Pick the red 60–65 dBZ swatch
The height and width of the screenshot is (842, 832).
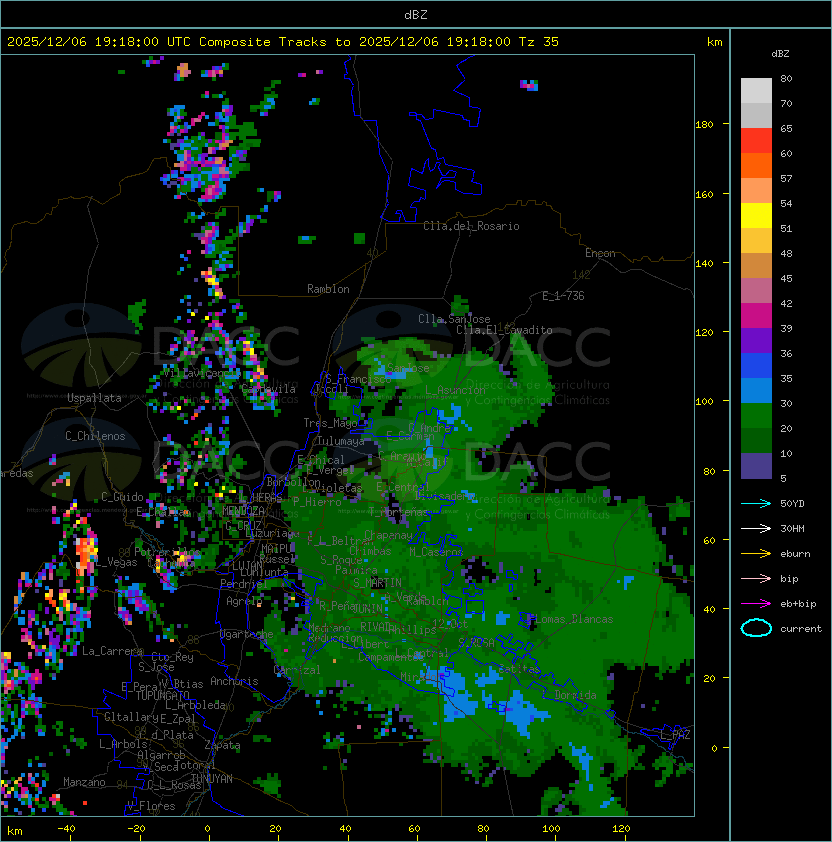(756, 141)
